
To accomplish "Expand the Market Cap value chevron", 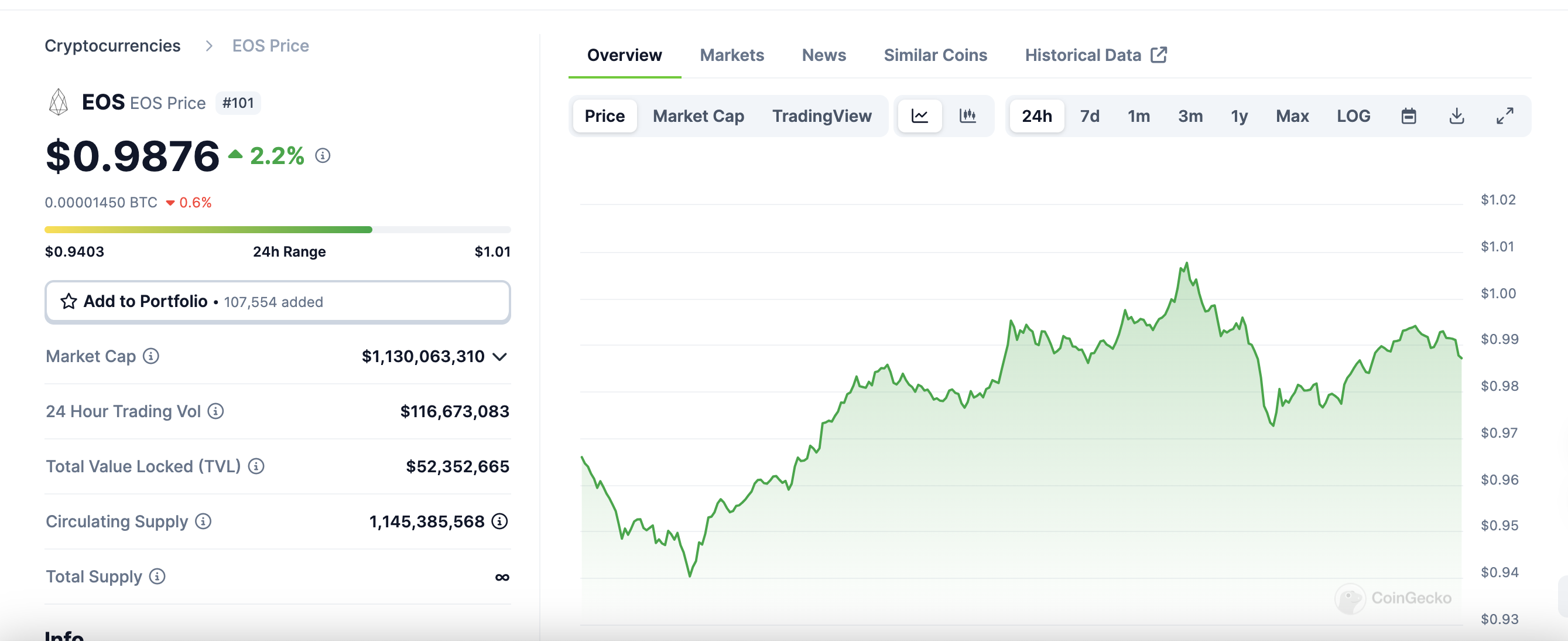I will point(500,356).
